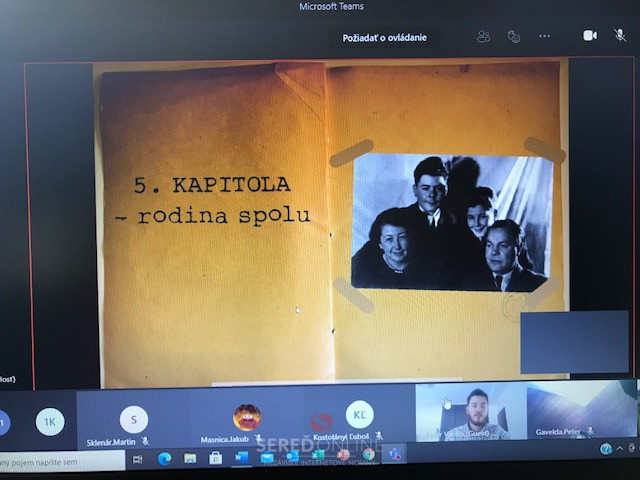Screen dimensions: 640x480
Task: Select Kostolányi Ľuboš's KL avatar
Action: tap(358, 415)
